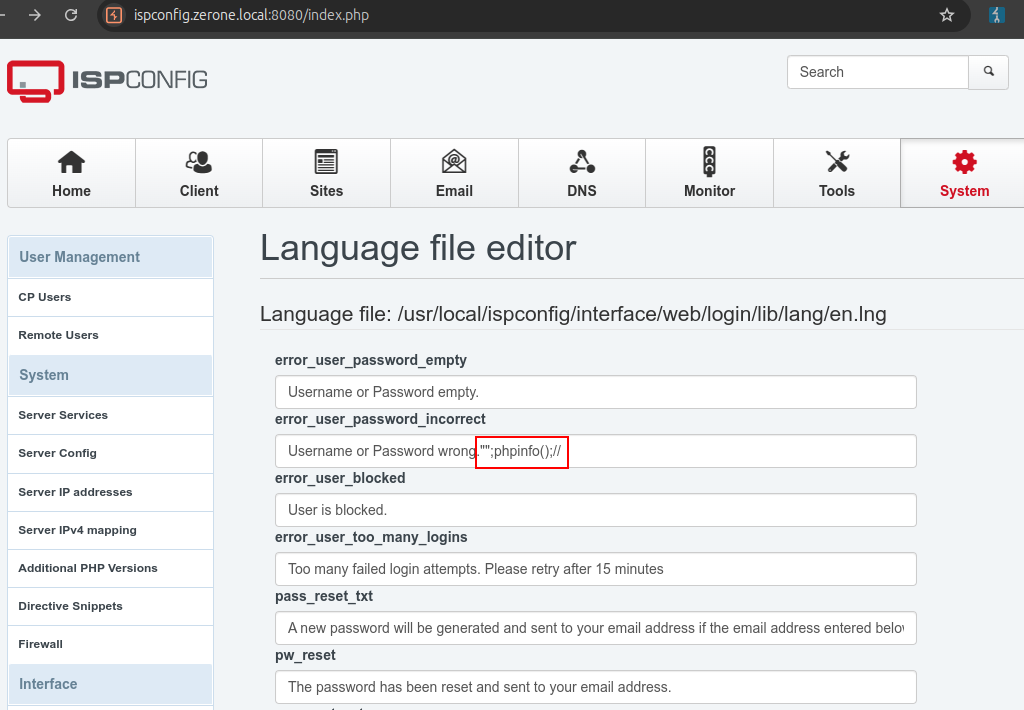
Task: Open Server Services in sidebar
Action: pos(110,415)
